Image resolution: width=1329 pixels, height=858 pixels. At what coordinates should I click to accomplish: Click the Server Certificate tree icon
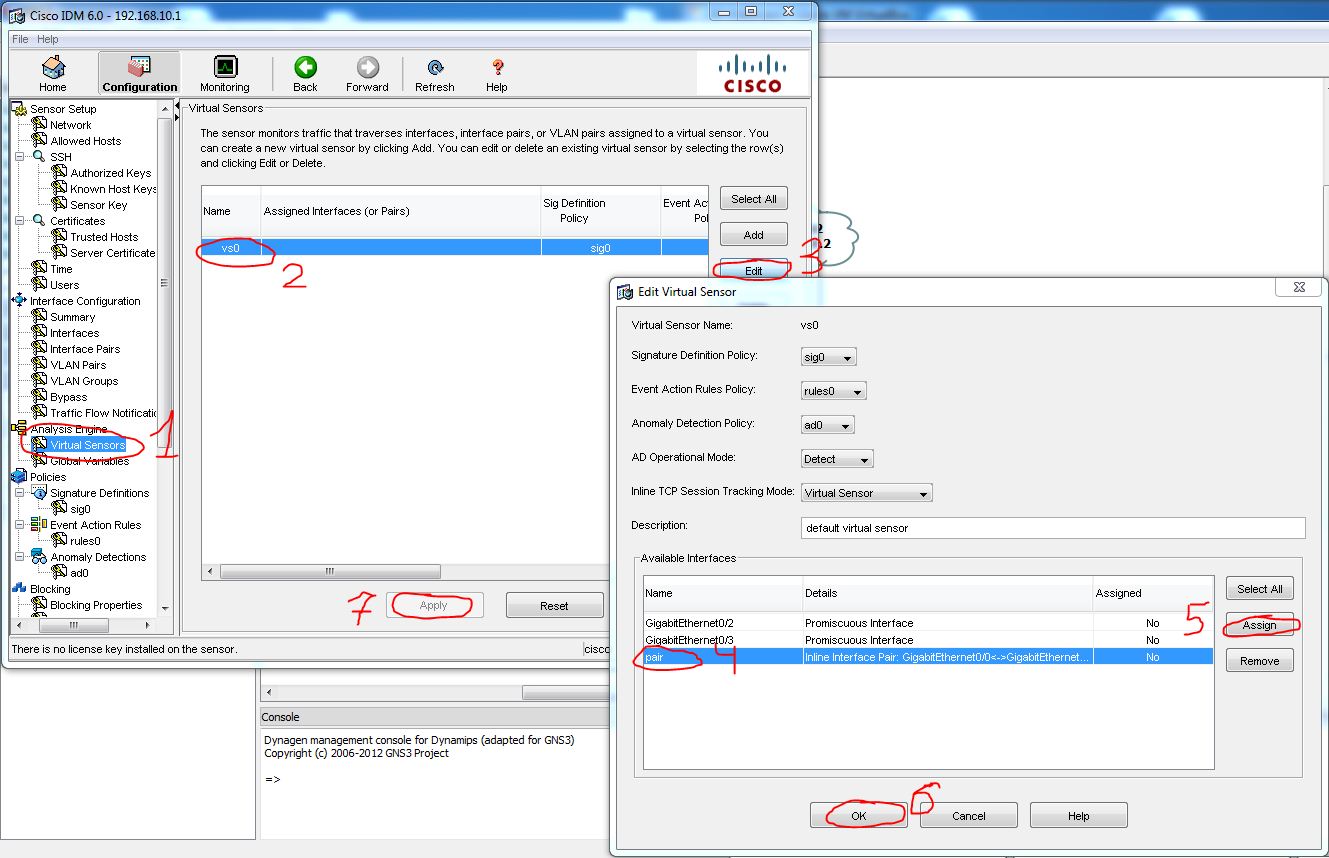pyautogui.click(x=60, y=252)
